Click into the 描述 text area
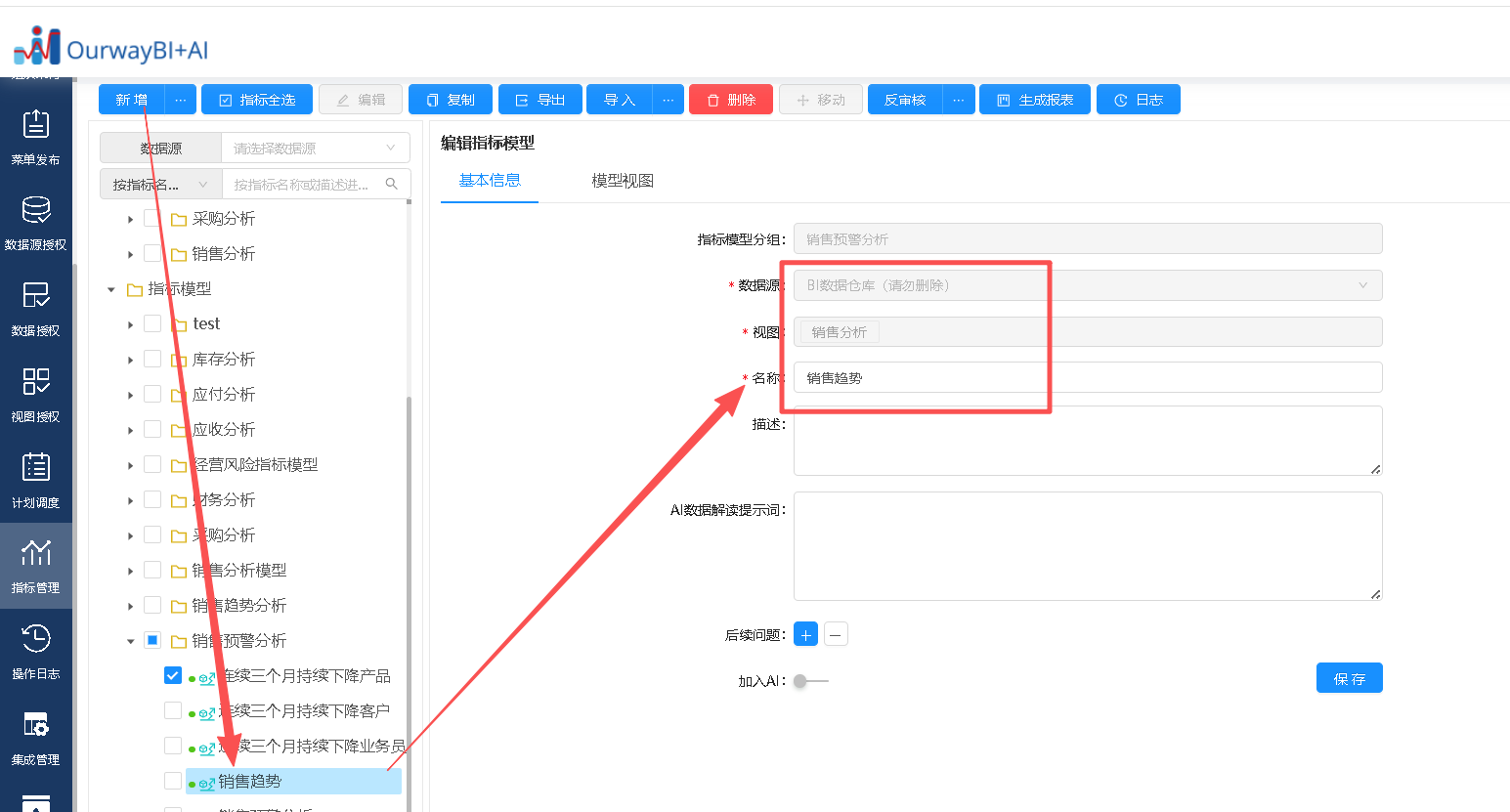This screenshot has width=1510, height=812. point(1088,441)
